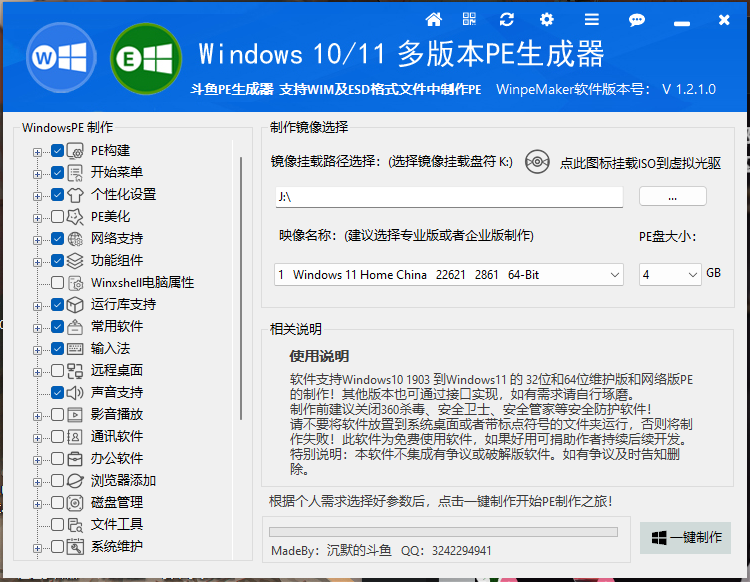Expand the 个性化设置 tree node

(37, 196)
